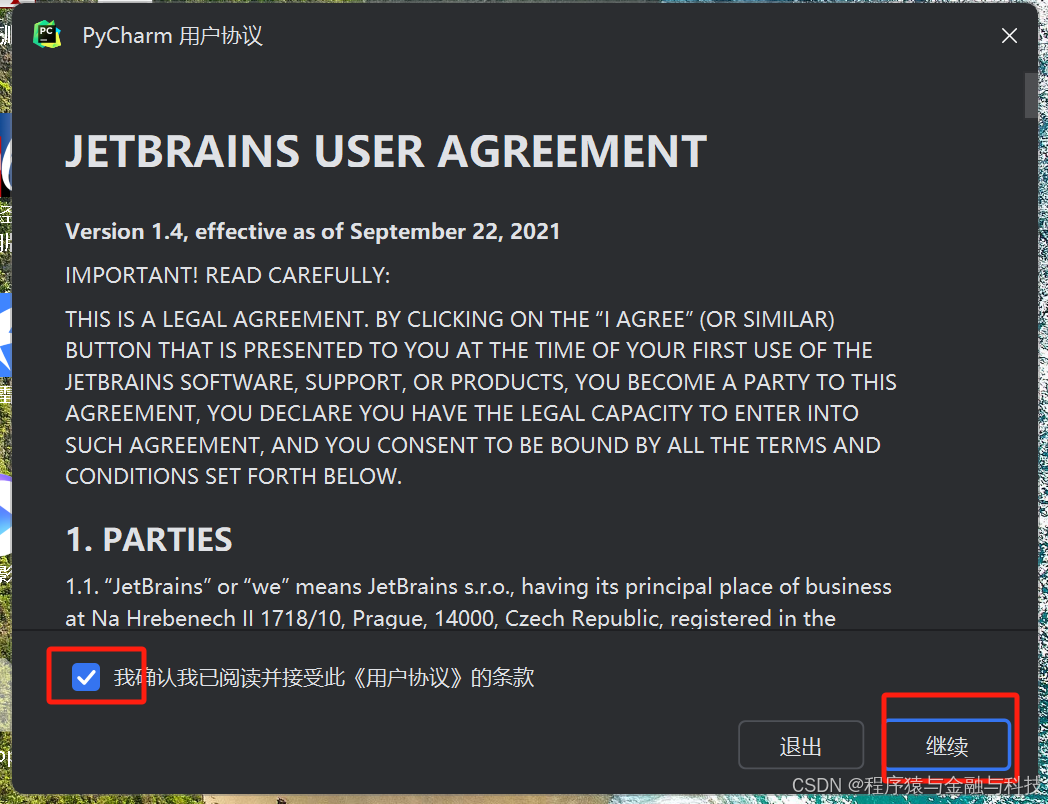
Task: Click the '1. PARTIES' section heading
Action: tap(149, 539)
